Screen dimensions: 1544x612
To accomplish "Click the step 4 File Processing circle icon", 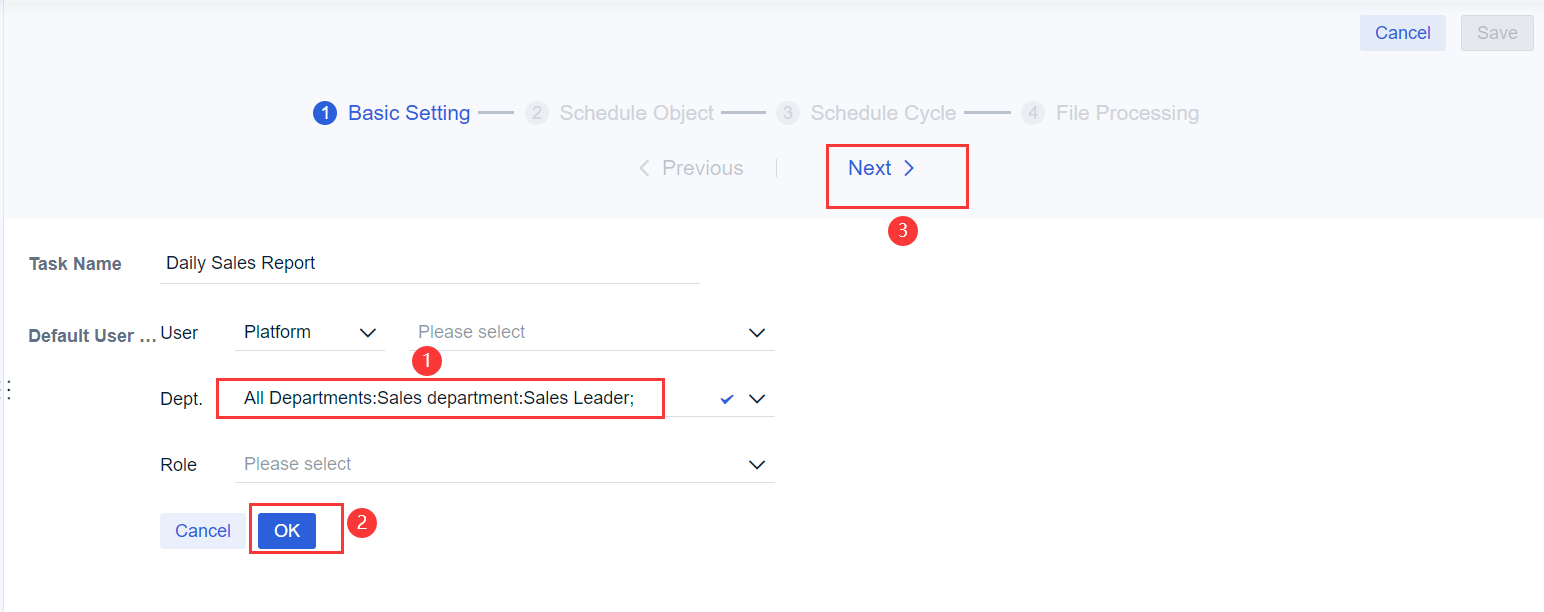I will [x=1033, y=113].
